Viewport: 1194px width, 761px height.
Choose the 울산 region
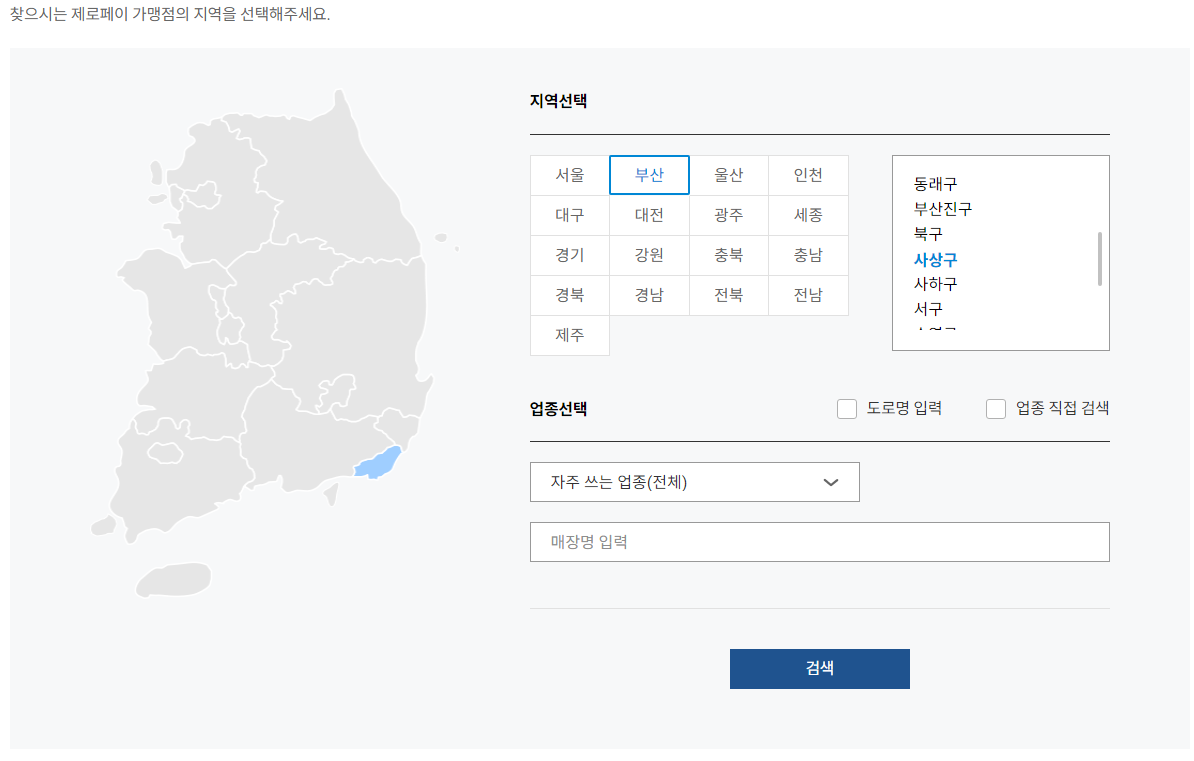click(x=729, y=175)
